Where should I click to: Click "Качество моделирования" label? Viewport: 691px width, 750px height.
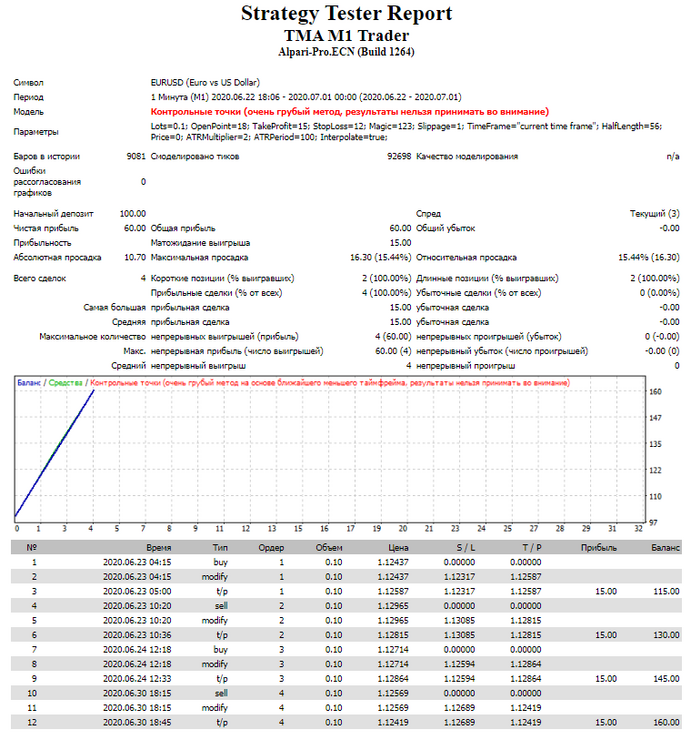[x=467, y=156]
